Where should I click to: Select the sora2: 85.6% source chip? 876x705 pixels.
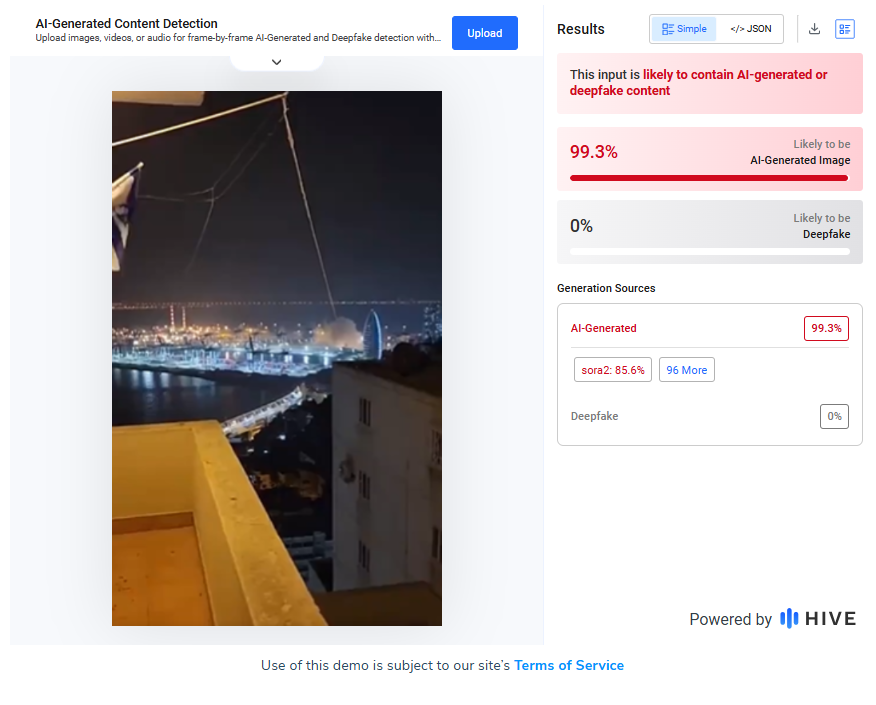point(613,370)
